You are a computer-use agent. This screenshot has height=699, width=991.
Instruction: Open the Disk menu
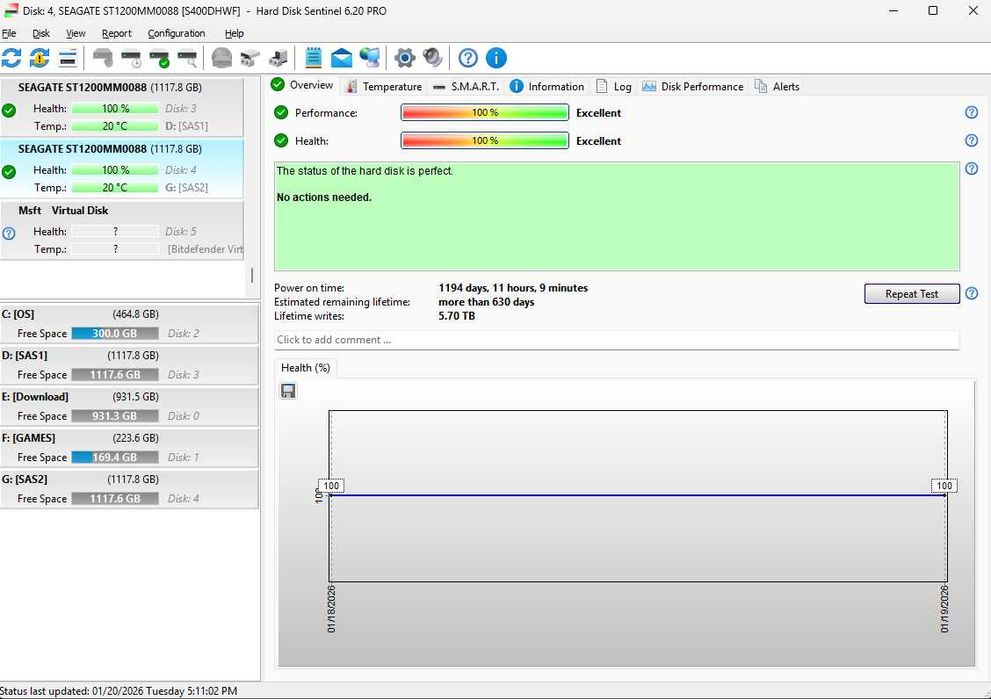[41, 33]
